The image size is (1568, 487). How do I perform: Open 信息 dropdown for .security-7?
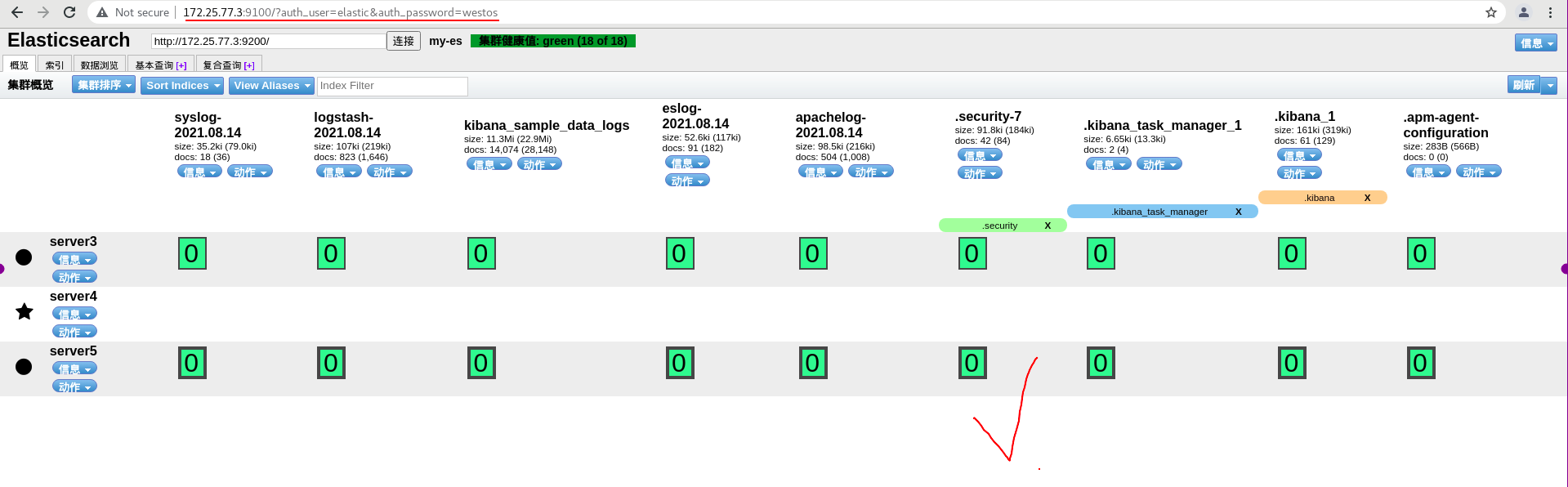[980, 155]
